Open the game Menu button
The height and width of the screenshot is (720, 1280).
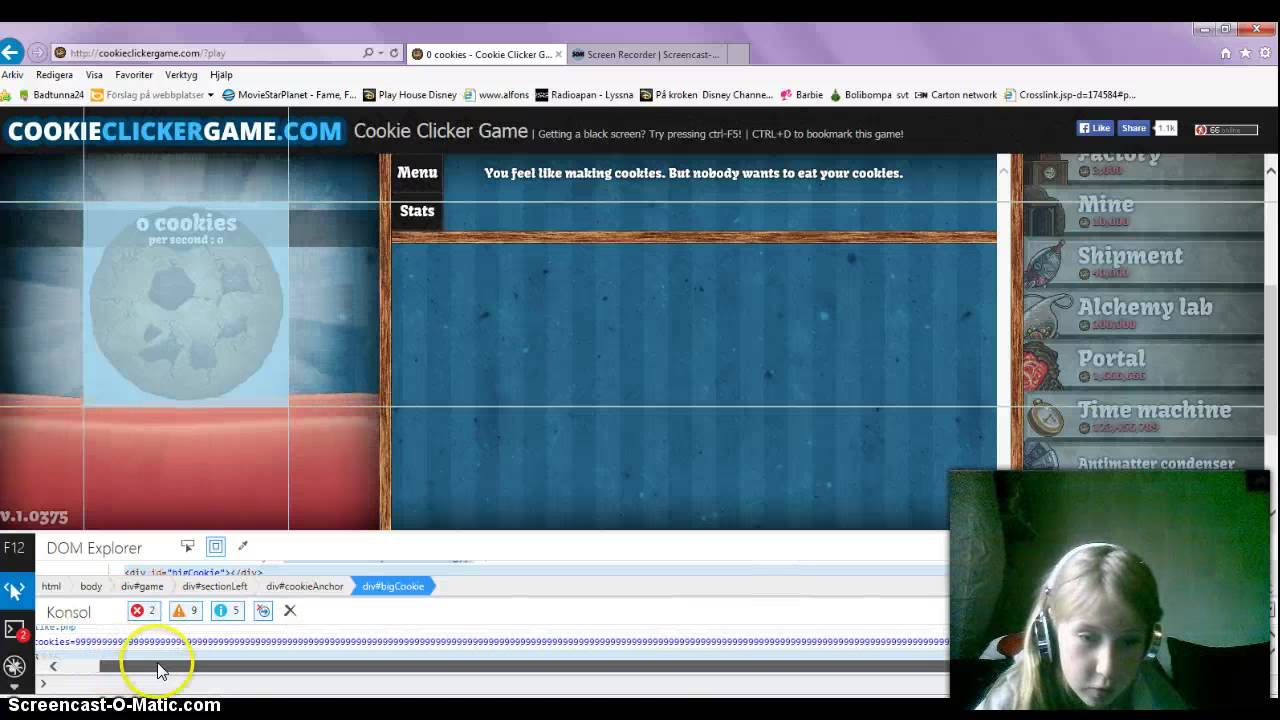click(417, 172)
